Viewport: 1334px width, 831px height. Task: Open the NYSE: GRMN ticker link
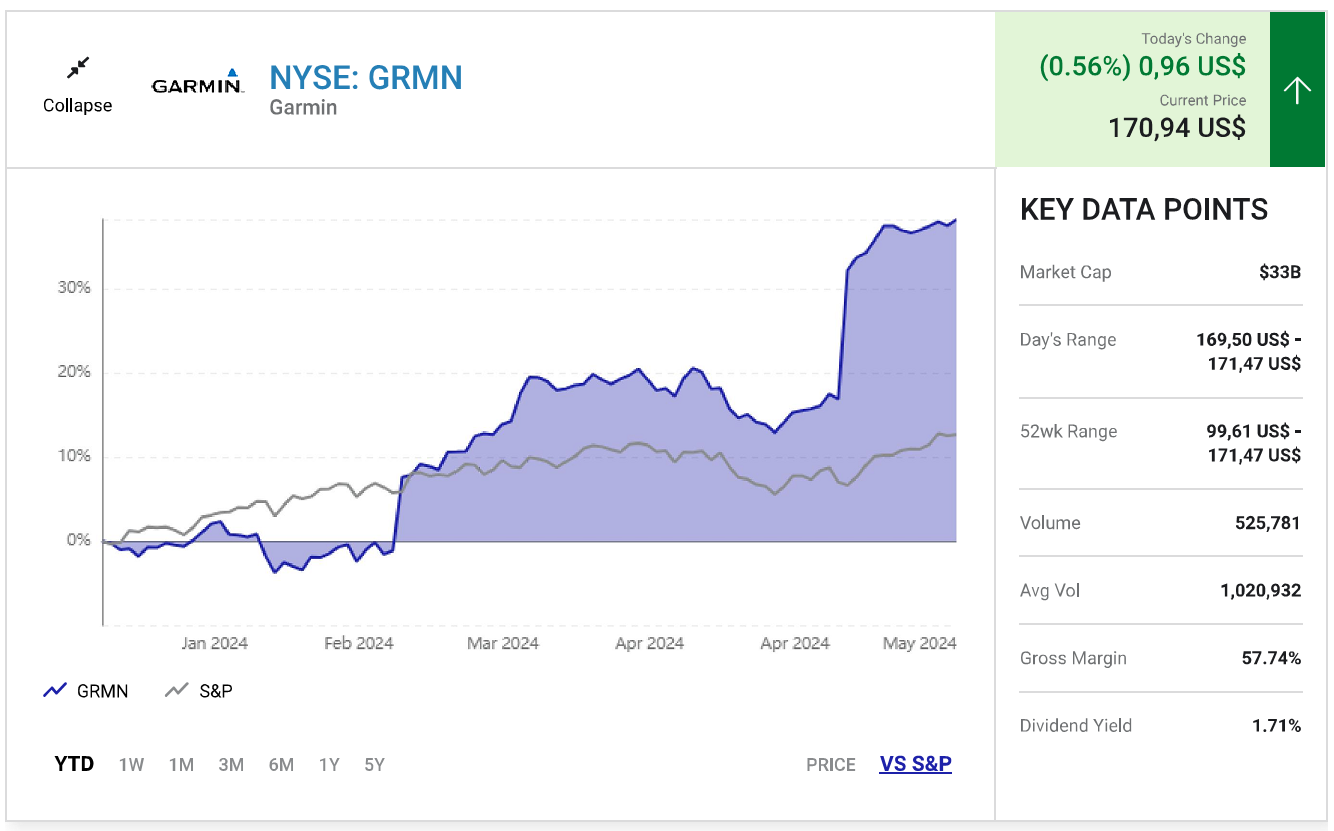point(366,77)
